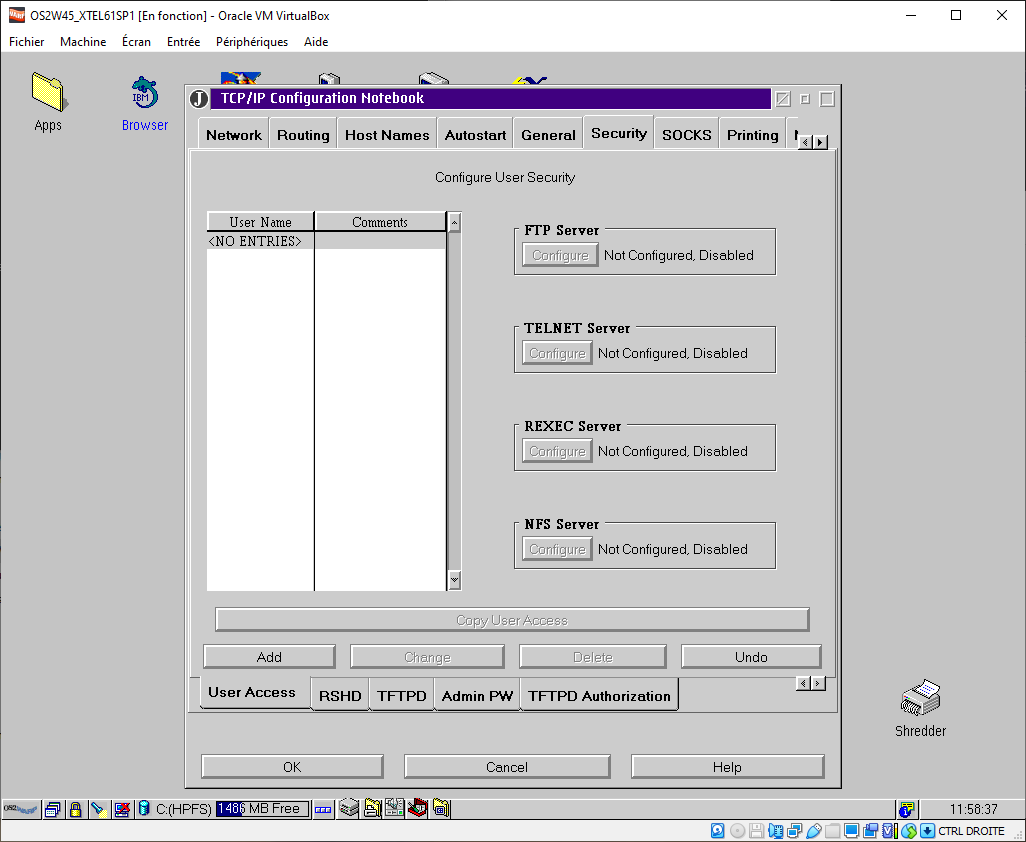Click the flashlight find icon in WarpCenter
This screenshot has height=842, width=1026.
(x=98, y=809)
